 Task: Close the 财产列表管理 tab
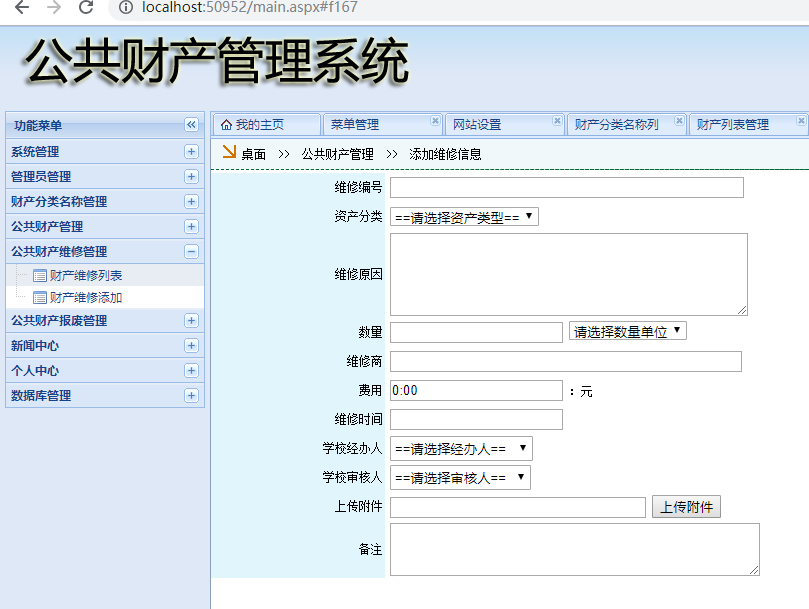(801, 120)
